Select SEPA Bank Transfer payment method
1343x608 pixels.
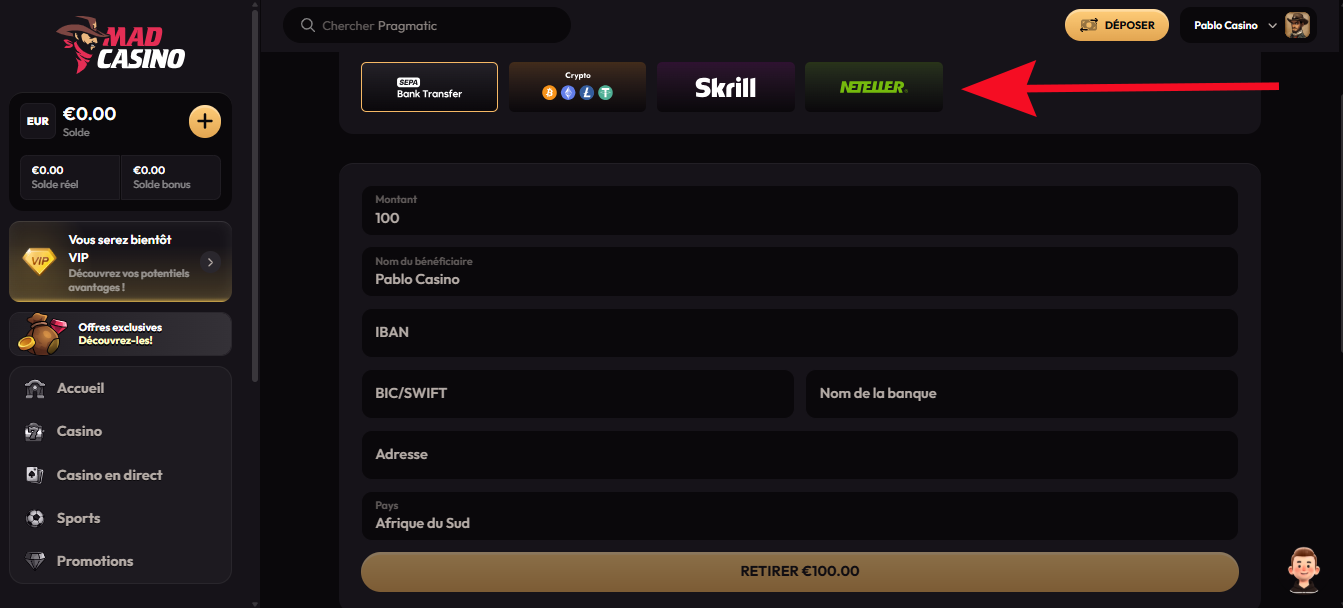(x=429, y=87)
